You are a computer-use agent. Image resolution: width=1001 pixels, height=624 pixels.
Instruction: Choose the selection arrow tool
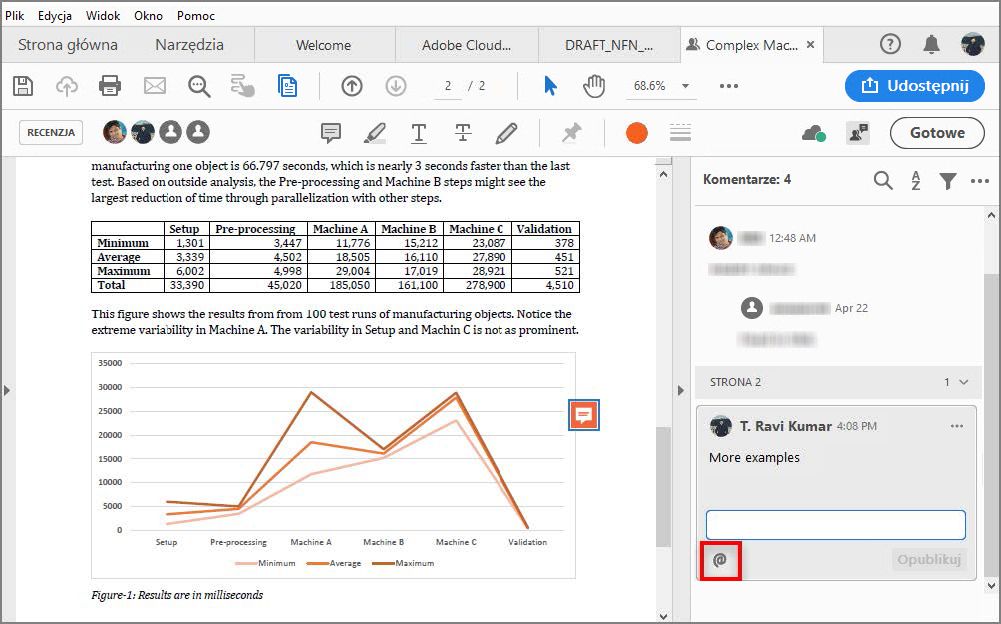coord(550,86)
